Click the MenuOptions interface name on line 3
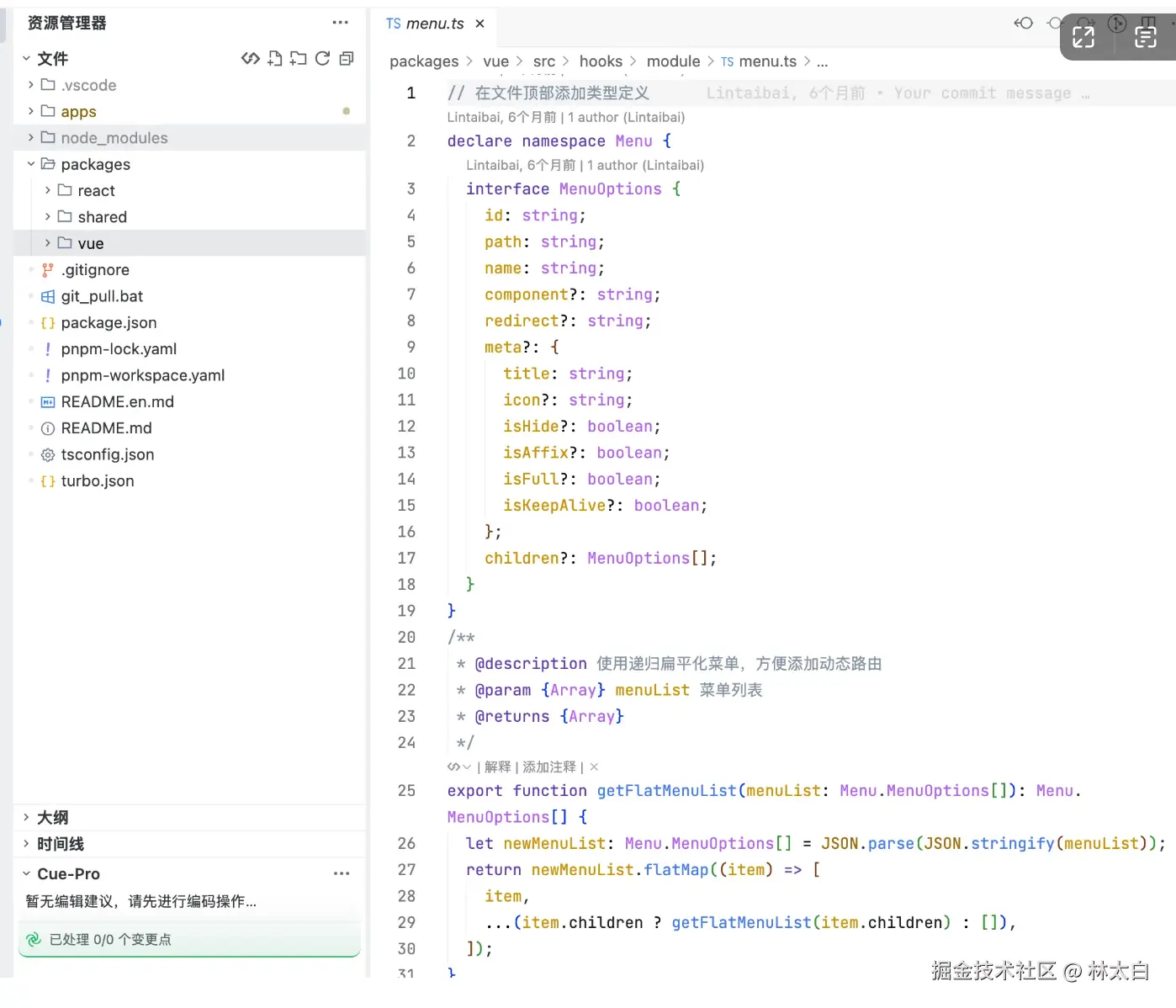 tap(611, 189)
